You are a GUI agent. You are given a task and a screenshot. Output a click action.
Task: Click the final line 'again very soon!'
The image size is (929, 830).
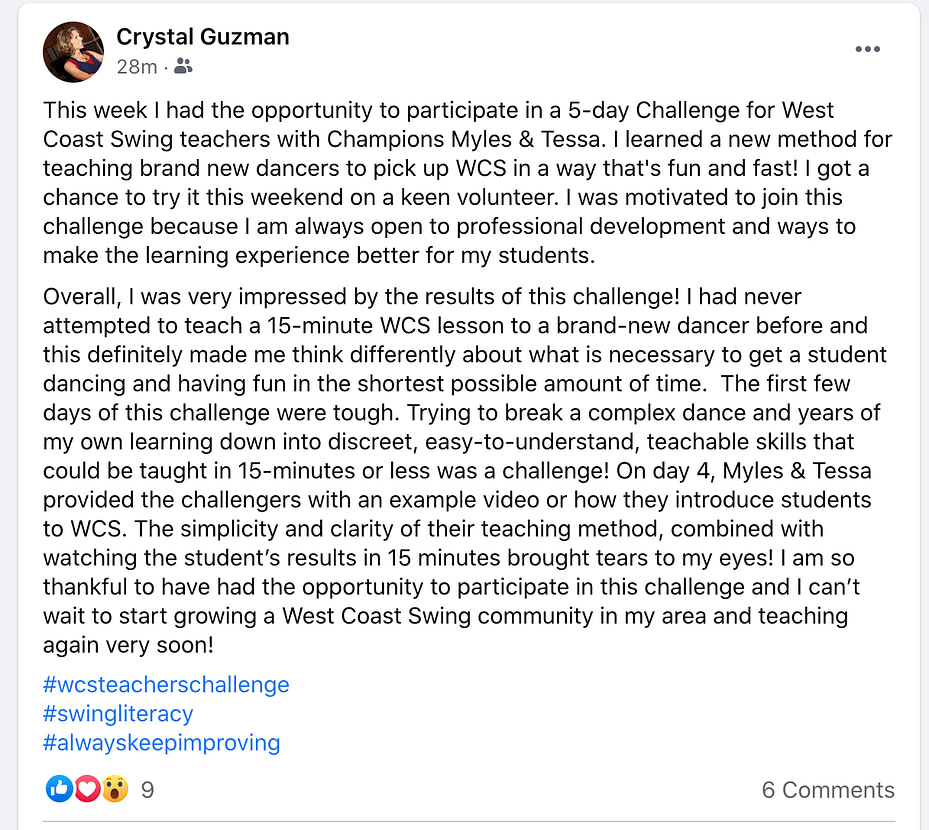point(129,645)
